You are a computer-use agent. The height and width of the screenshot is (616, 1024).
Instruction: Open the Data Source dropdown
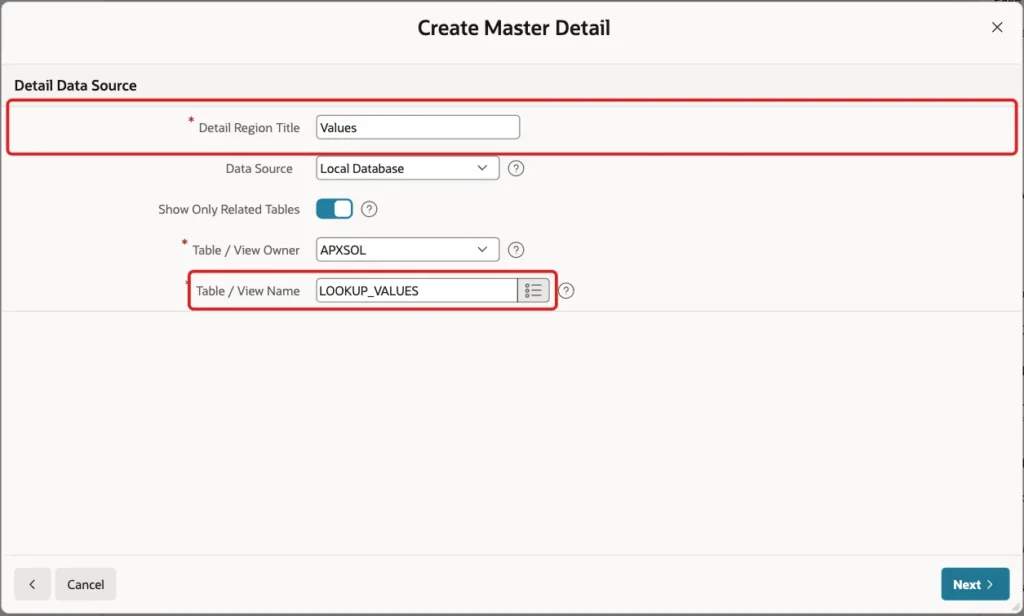click(x=408, y=169)
